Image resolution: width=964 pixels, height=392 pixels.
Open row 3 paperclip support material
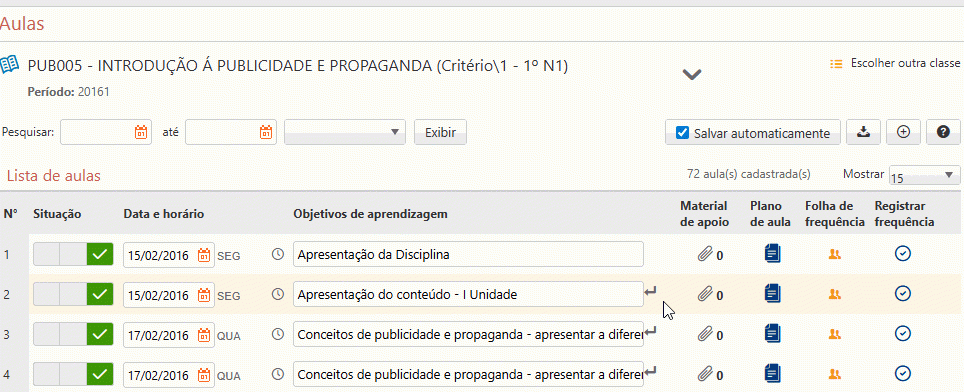point(705,334)
